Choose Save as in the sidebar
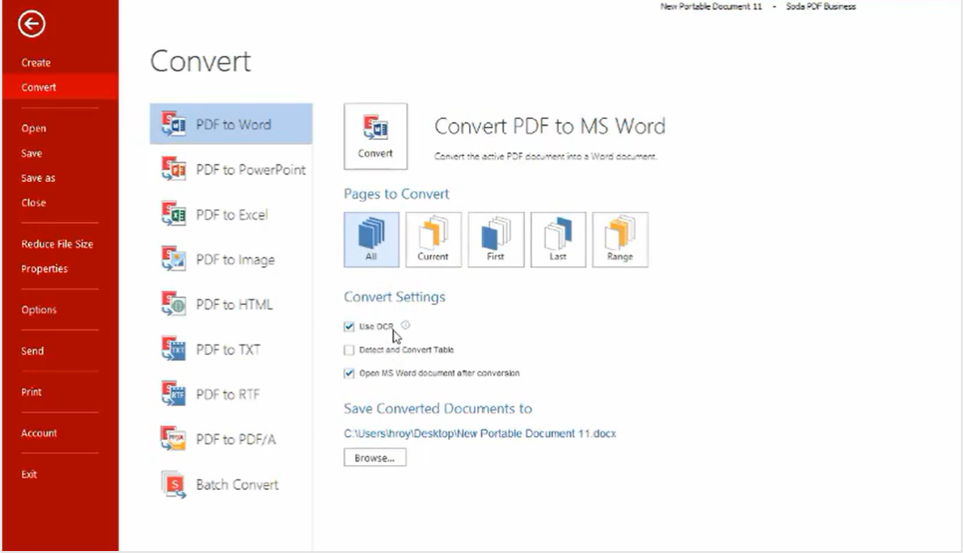Screen dimensions: 963x553 [x=38, y=178]
